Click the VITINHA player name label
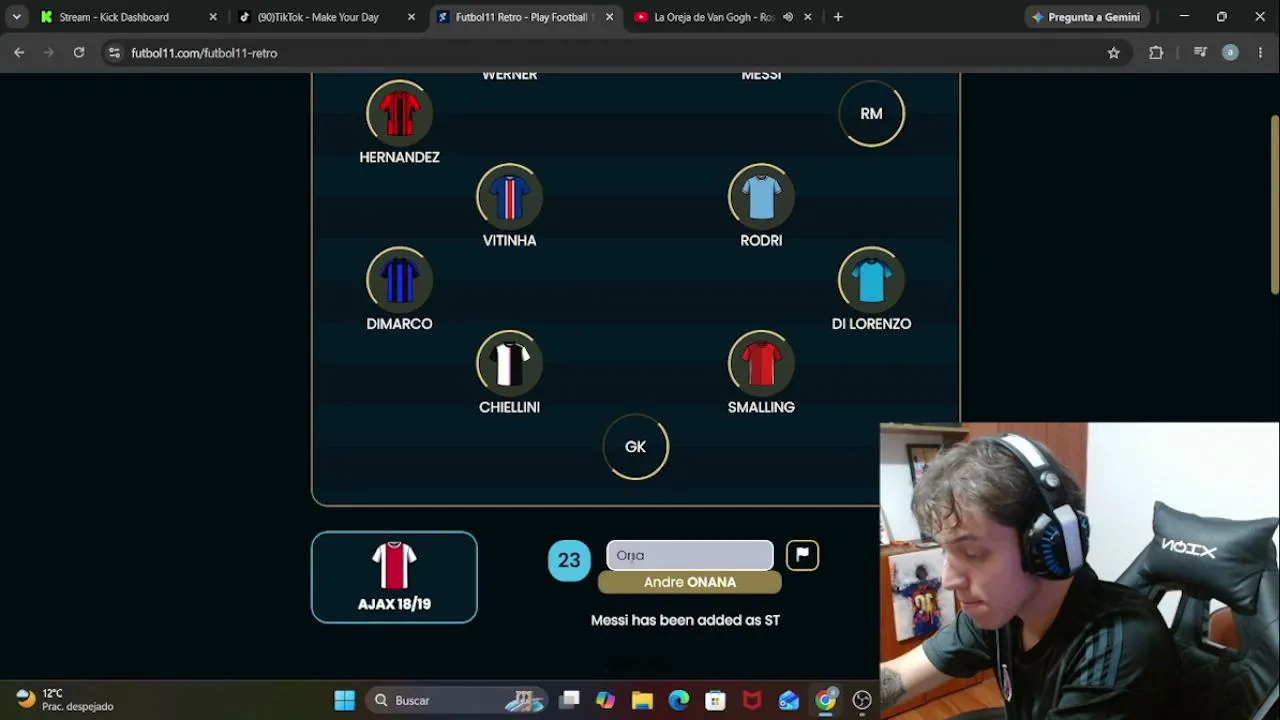Viewport: 1280px width, 720px height. (x=509, y=240)
